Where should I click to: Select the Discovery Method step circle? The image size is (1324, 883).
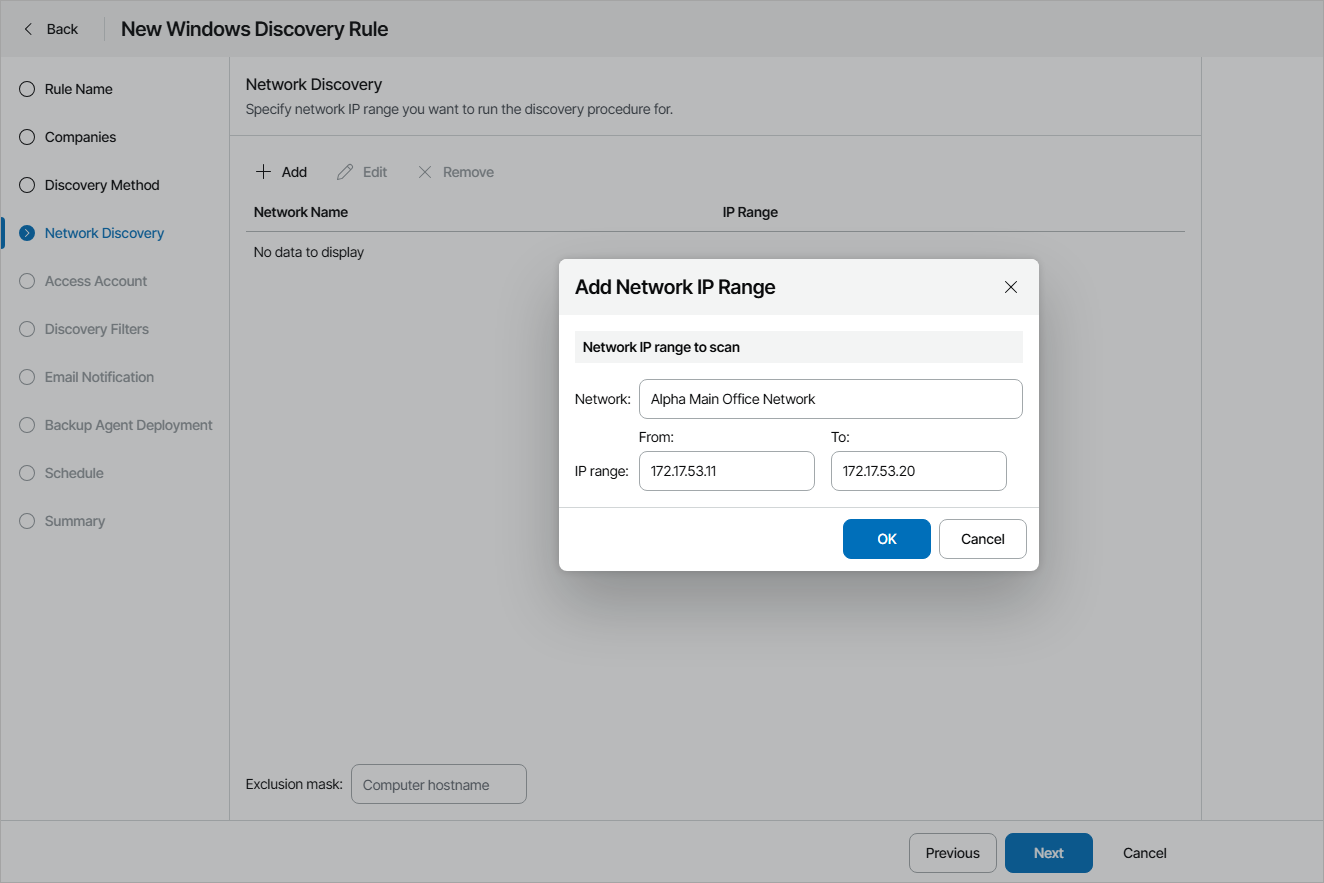pyautogui.click(x=26, y=184)
